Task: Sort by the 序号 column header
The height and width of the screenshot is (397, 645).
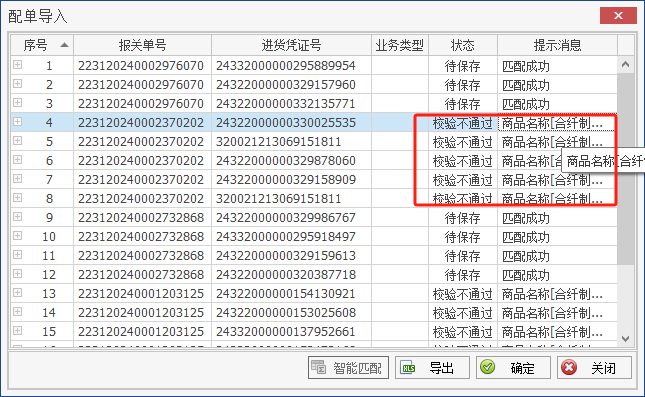Action: coord(42,45)
